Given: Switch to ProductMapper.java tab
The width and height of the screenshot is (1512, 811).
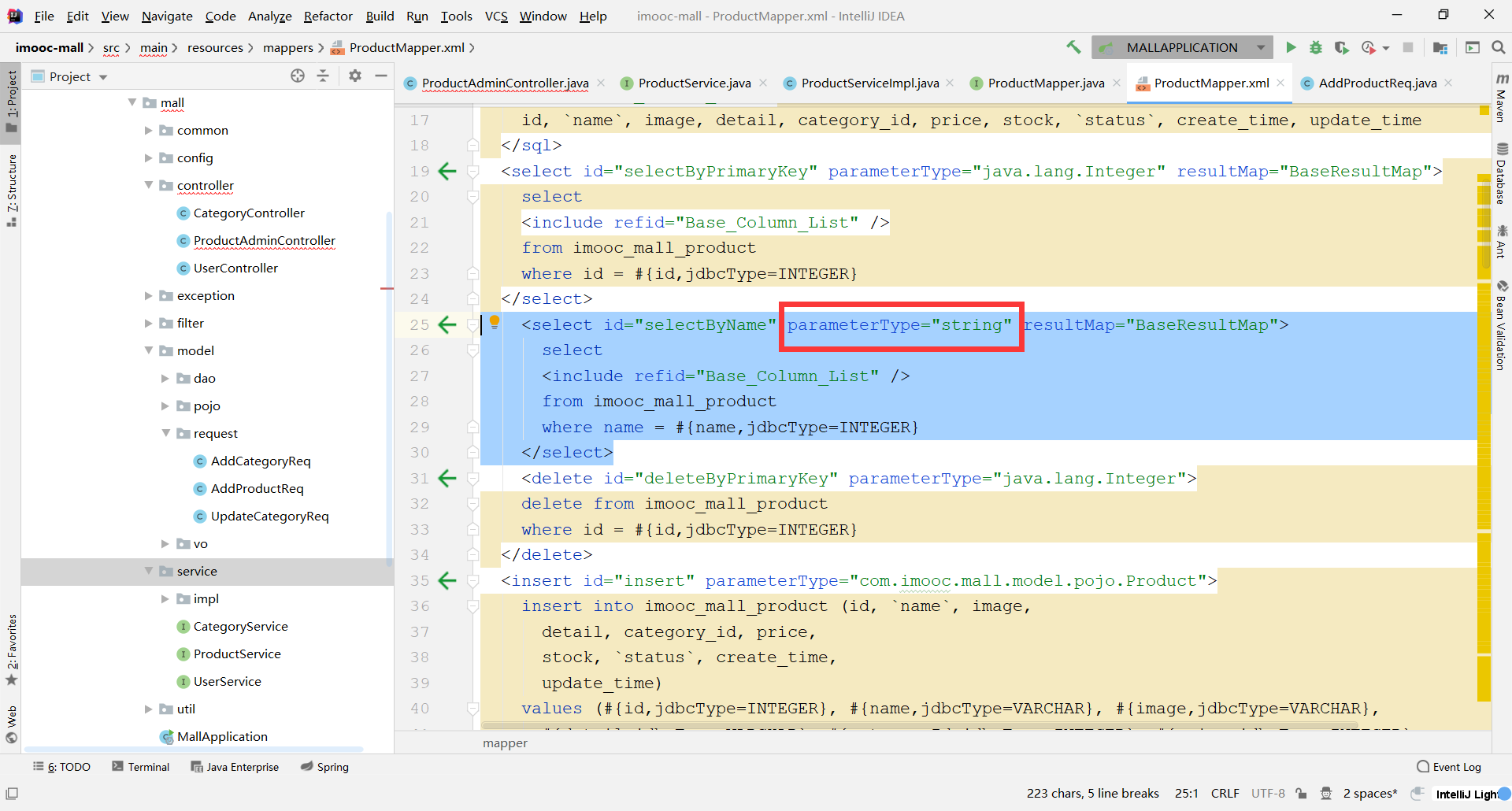Looking at the screenshot, I should point(1046,83).
